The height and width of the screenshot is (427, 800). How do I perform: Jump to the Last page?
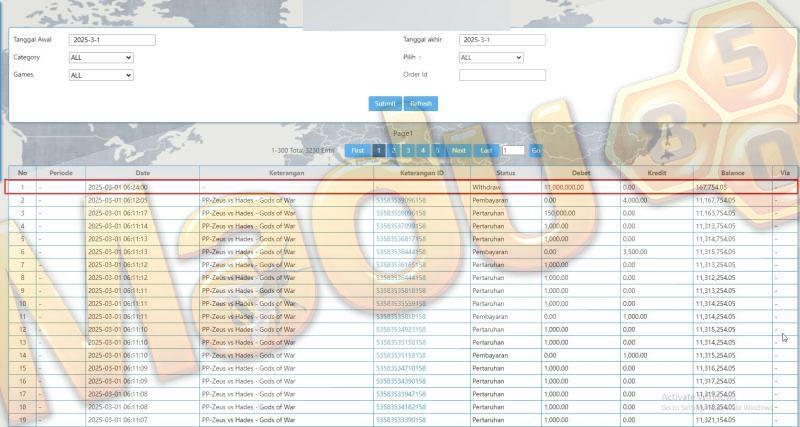click(x=486, y=150)
